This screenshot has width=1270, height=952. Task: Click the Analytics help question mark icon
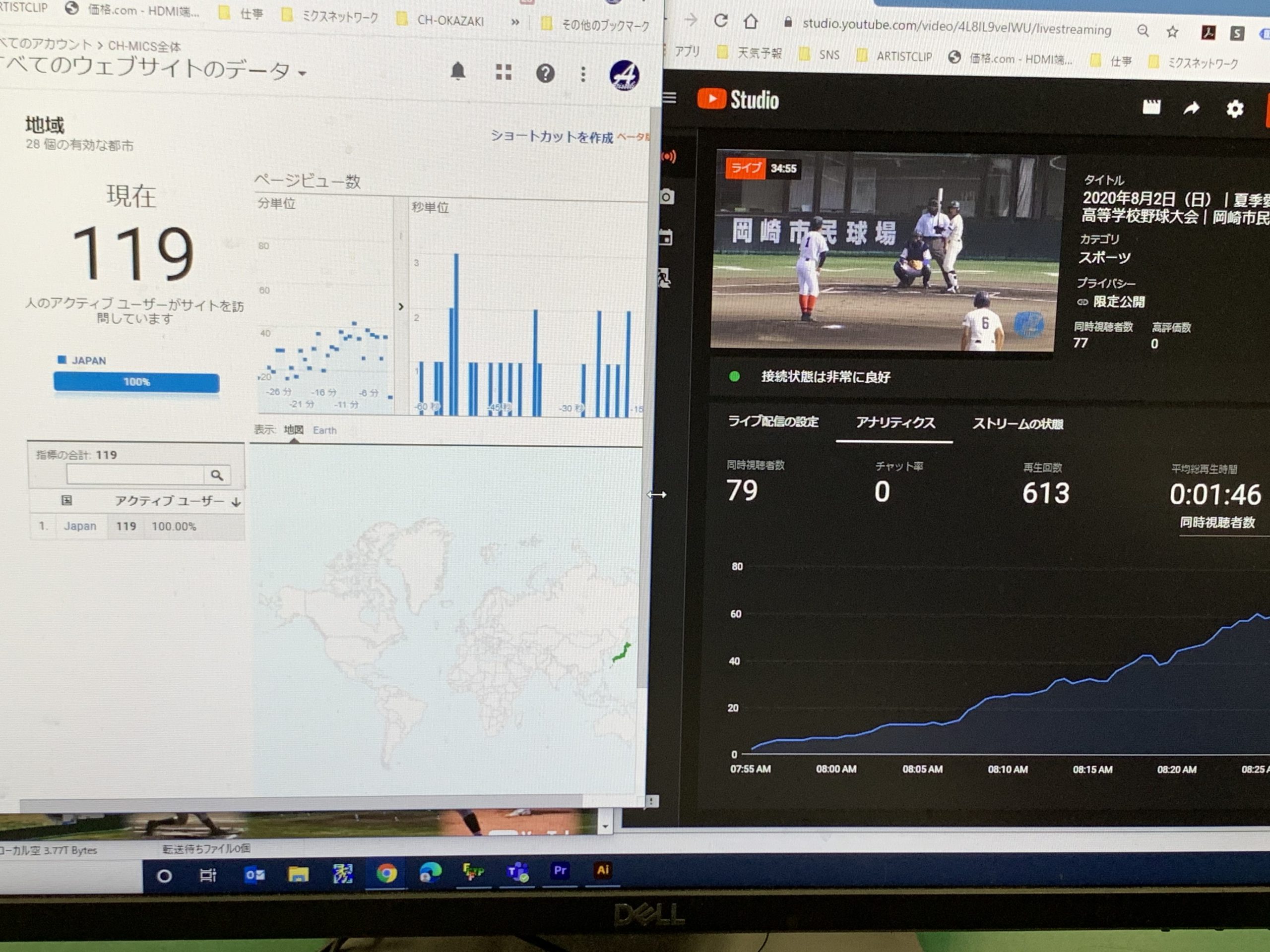click(545, 73)
